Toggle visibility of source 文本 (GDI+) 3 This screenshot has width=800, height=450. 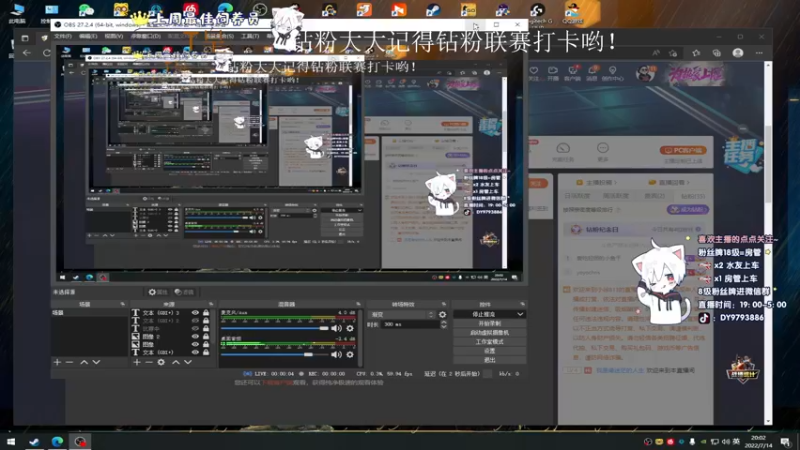195,313
